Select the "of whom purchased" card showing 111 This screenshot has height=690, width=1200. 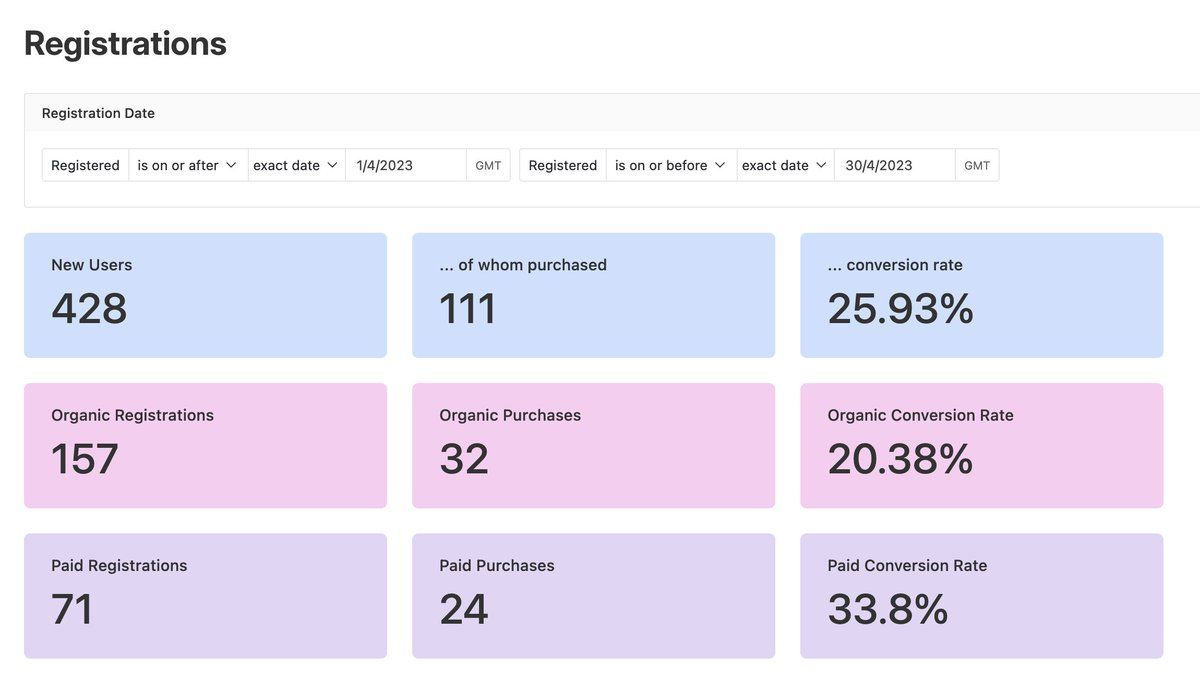tap(593, 295)
